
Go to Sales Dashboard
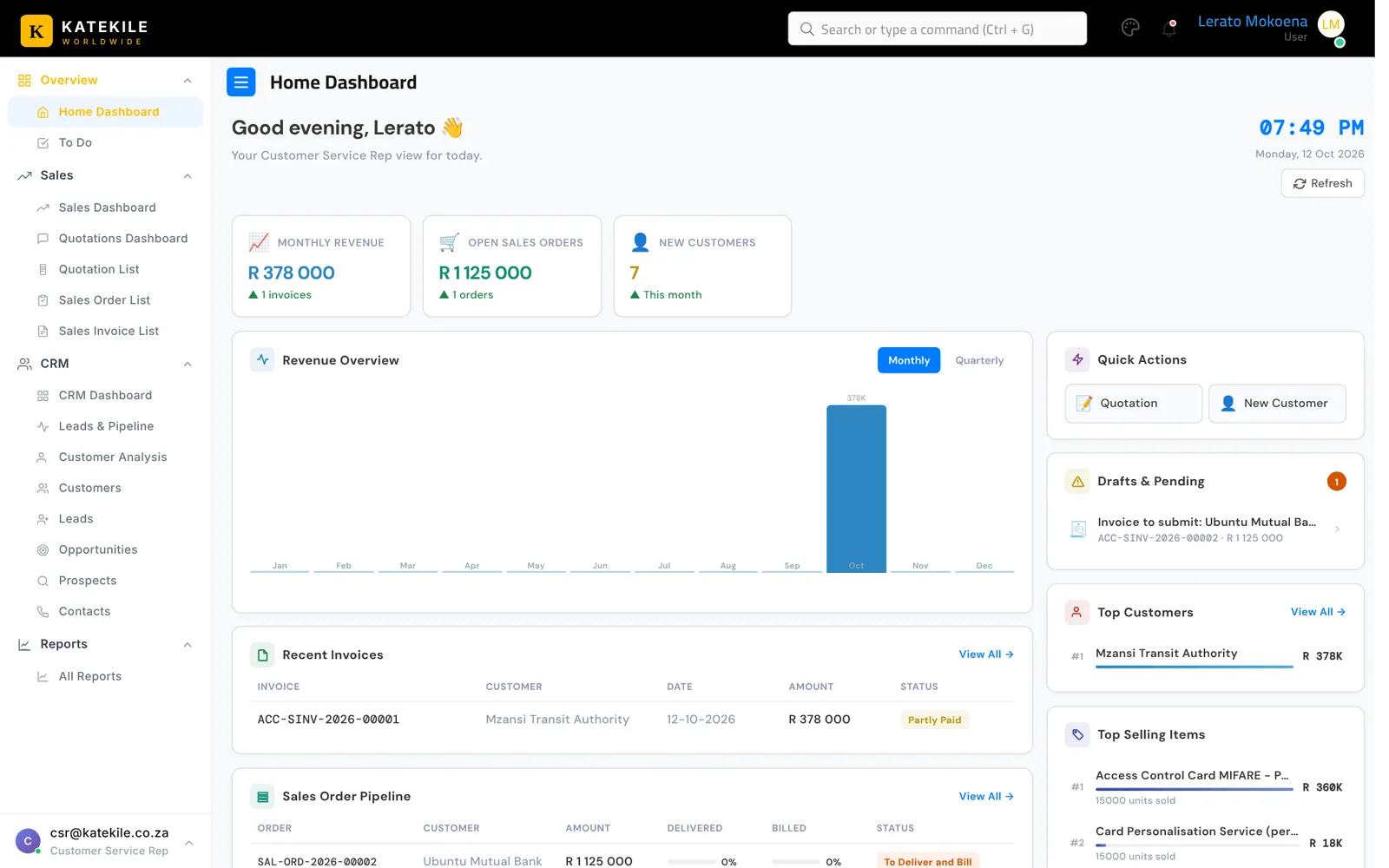pos(105,207)
